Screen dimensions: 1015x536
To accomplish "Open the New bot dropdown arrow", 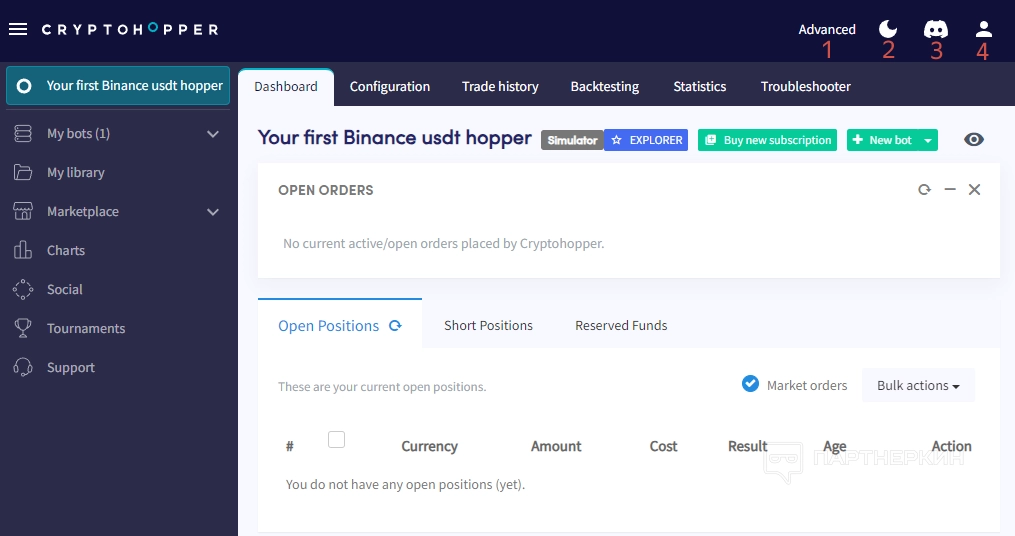I will pos(929,141).
